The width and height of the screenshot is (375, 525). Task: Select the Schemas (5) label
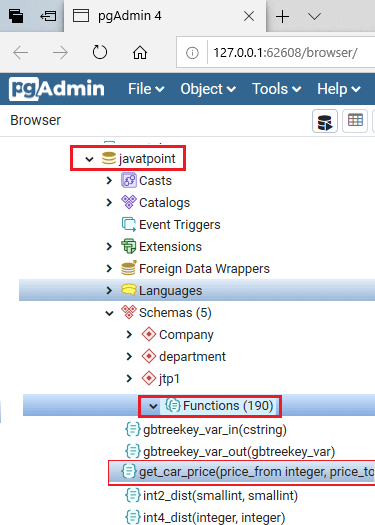[175, 313]
